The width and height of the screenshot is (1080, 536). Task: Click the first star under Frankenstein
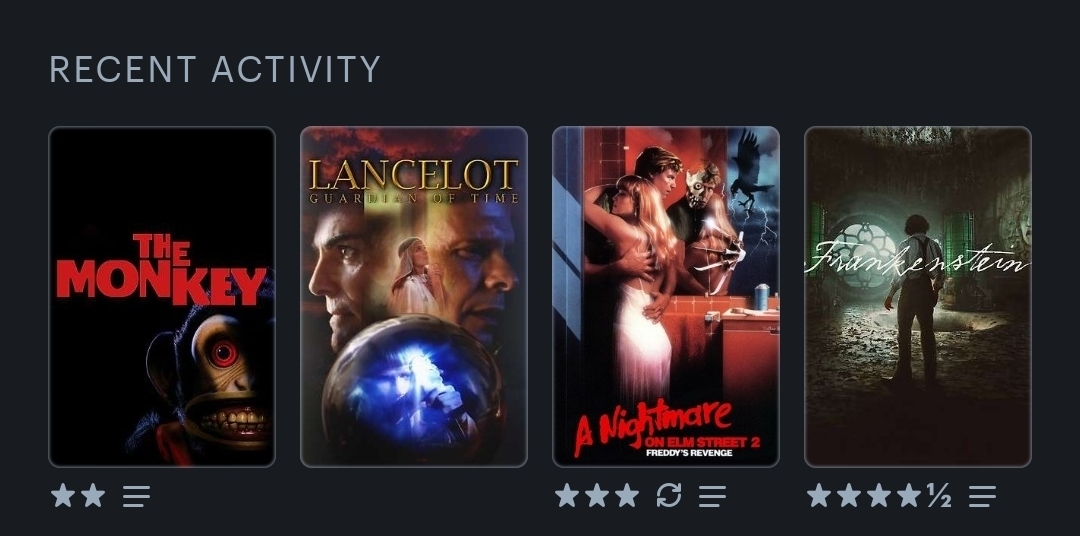tap(819, 495)
